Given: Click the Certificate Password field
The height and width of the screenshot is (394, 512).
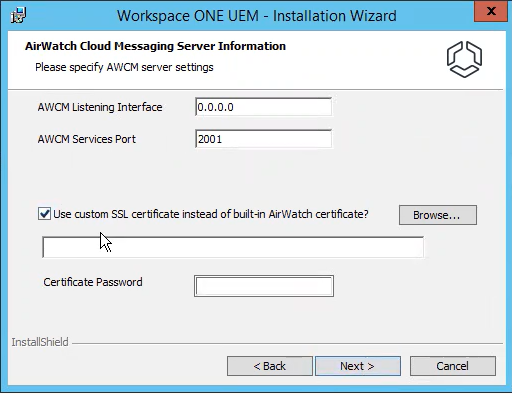Looking at the screenshot, I should click(x=264, y=286).
